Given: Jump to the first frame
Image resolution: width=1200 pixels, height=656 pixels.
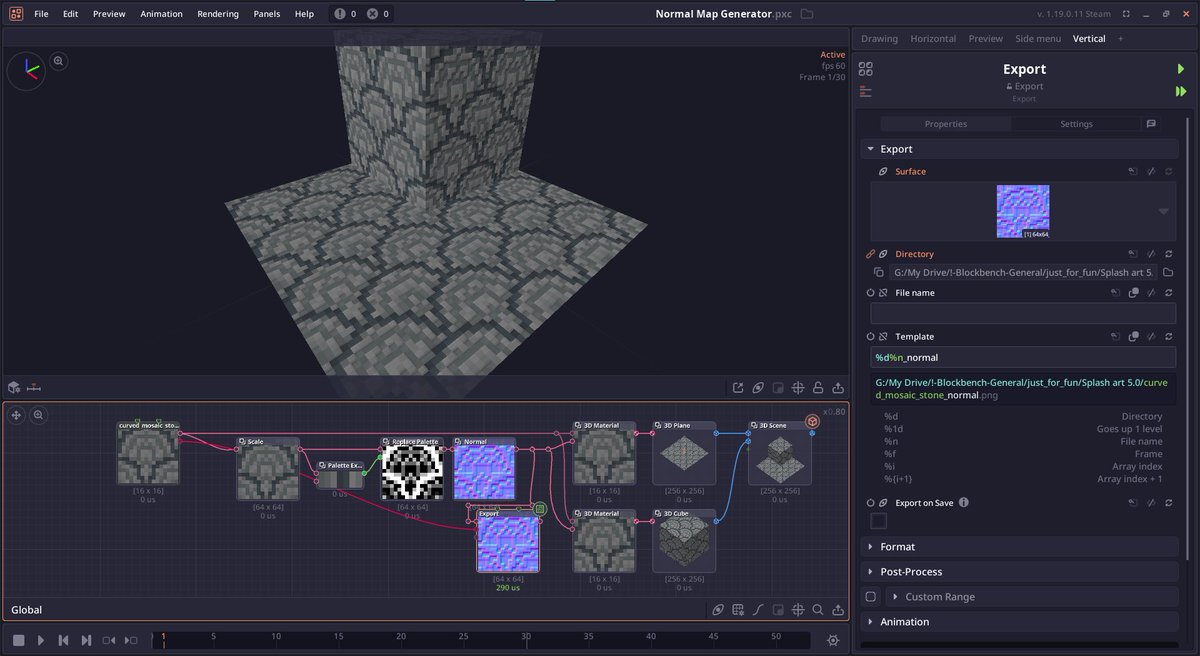Looking at the screenshot, I should pos(63,640).
